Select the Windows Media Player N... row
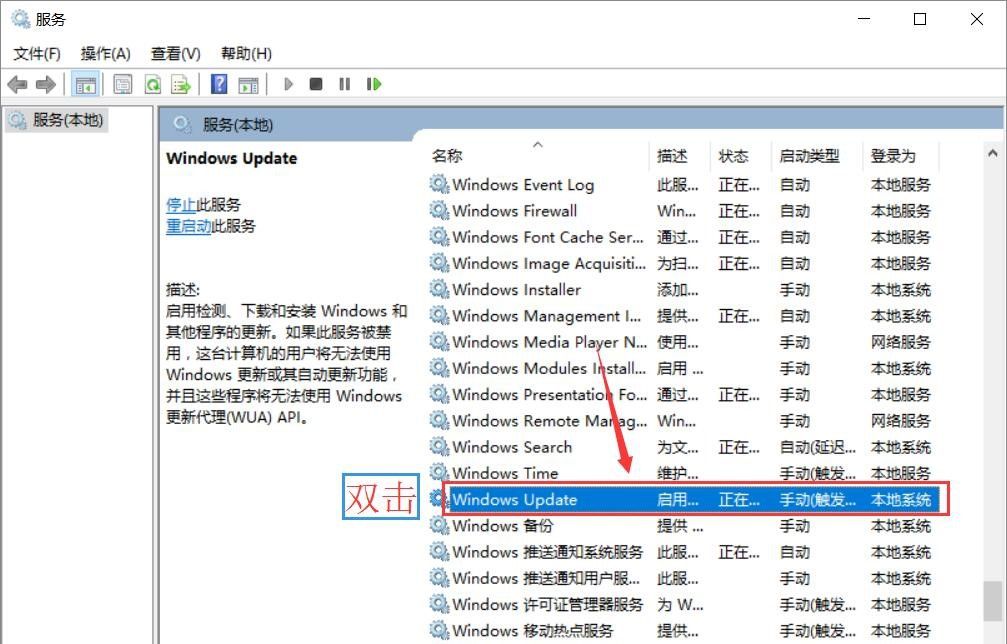This screenshot has width=1007, height=644. pos(684,342)
